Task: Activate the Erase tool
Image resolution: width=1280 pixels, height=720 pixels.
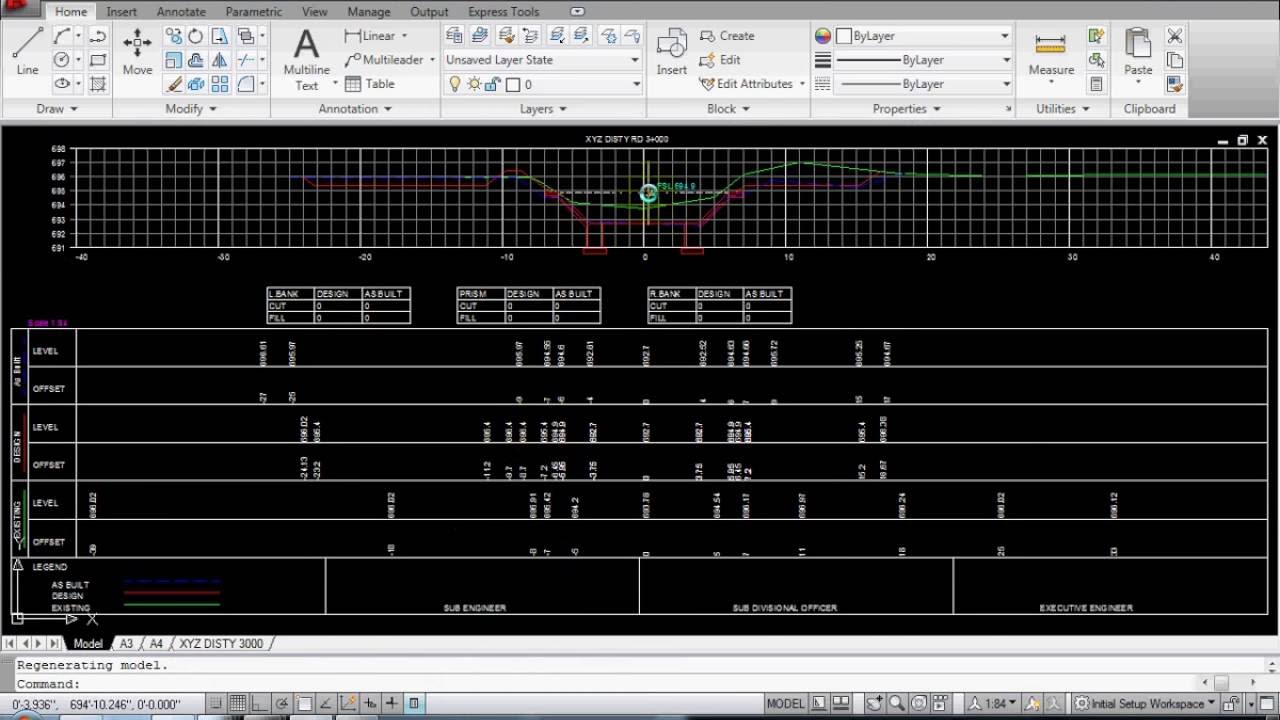Action: pos(174,84)
